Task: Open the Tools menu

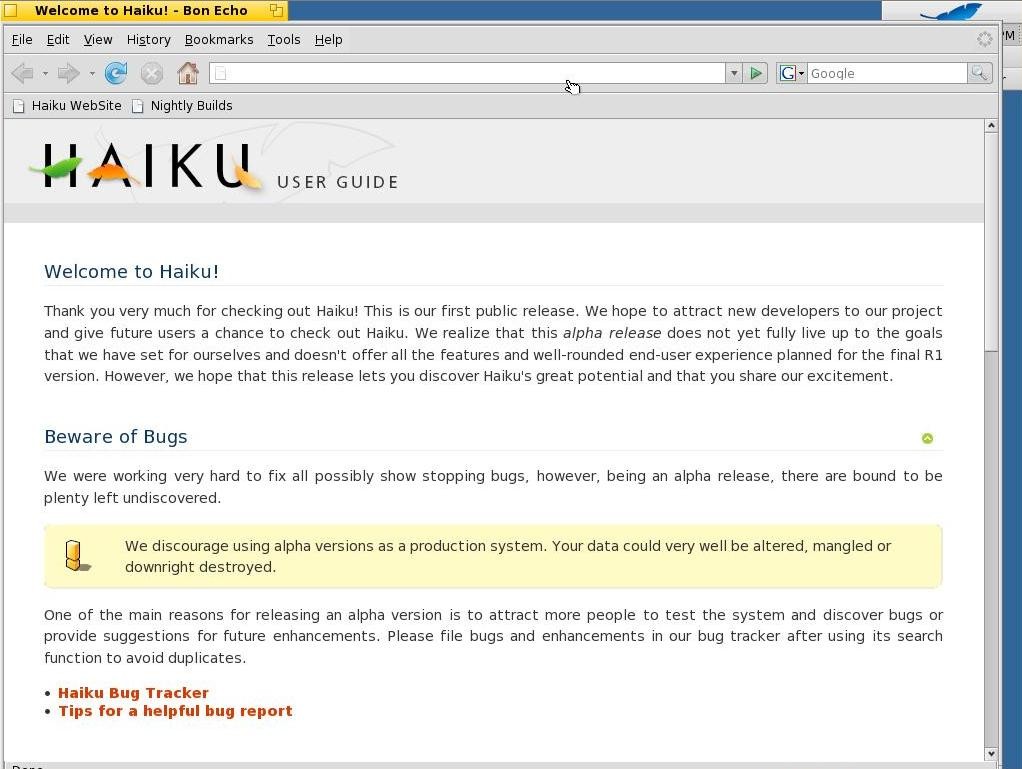Action: pos(284,40)
